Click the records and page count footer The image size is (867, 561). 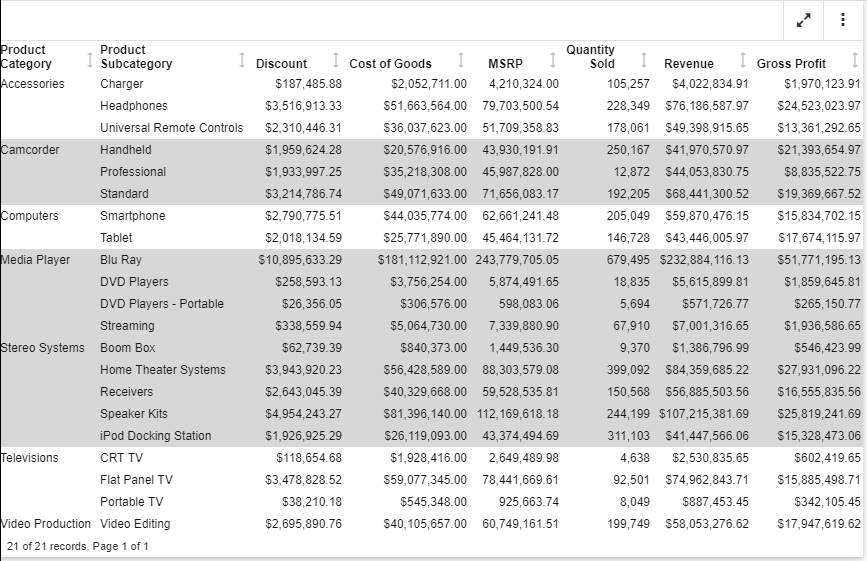(78, 546)
